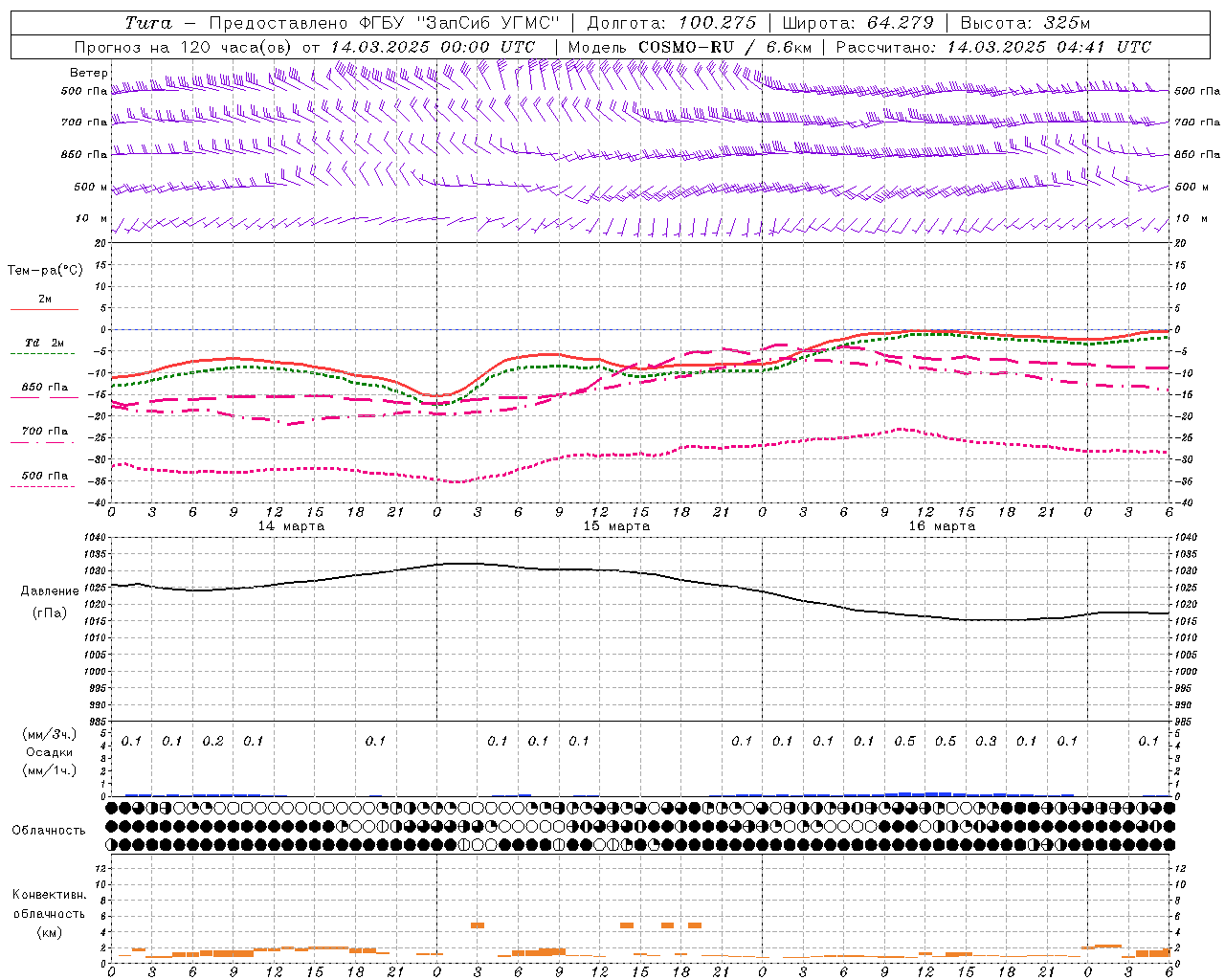The height and width of the screenshot is (980, 1225).
Task: Click the "Высота: 325м" header text
Action: pyautogui.click(x=1025, y=23)
